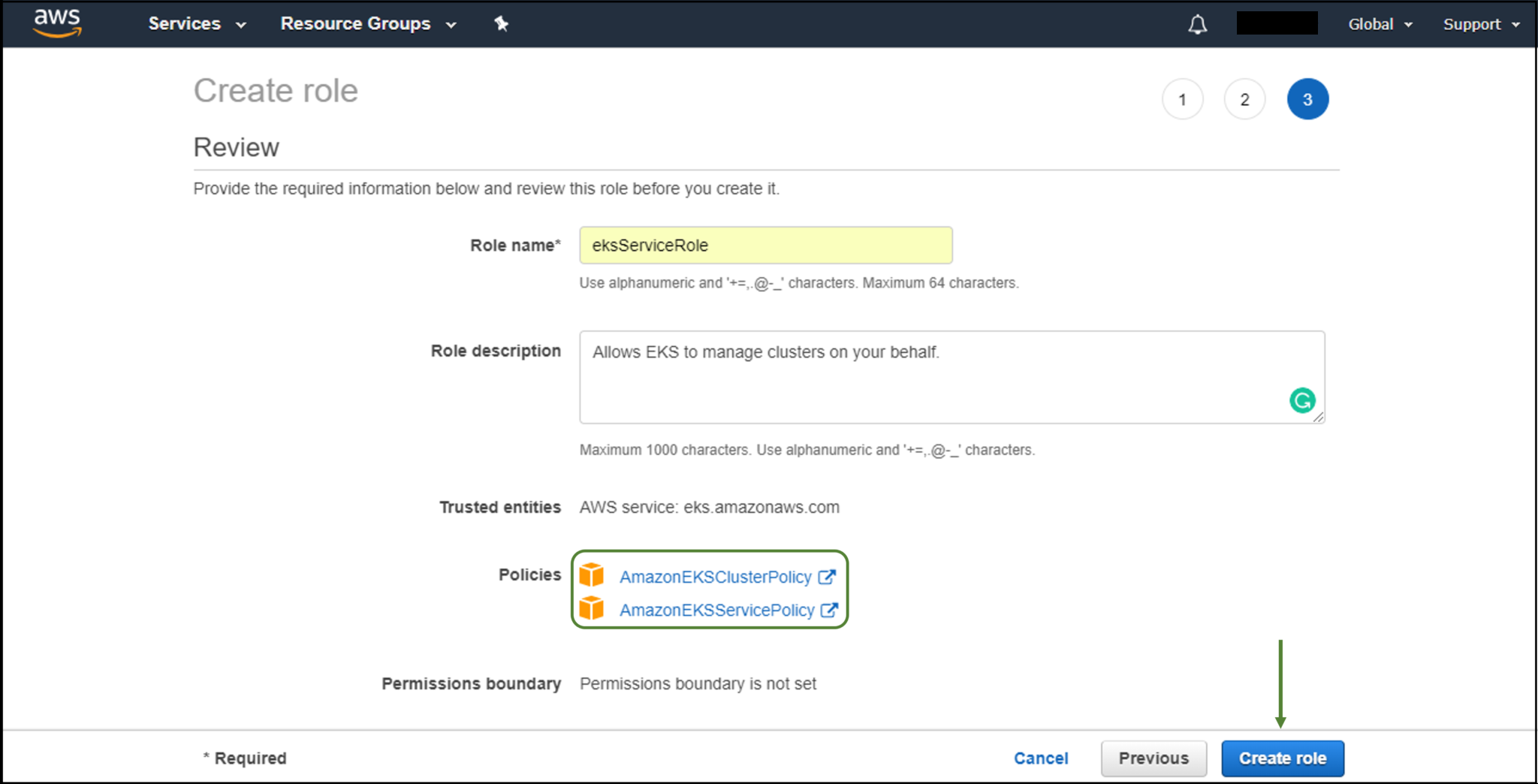
Task: Click the pin shortcut icon
Action: coord(501,24)
